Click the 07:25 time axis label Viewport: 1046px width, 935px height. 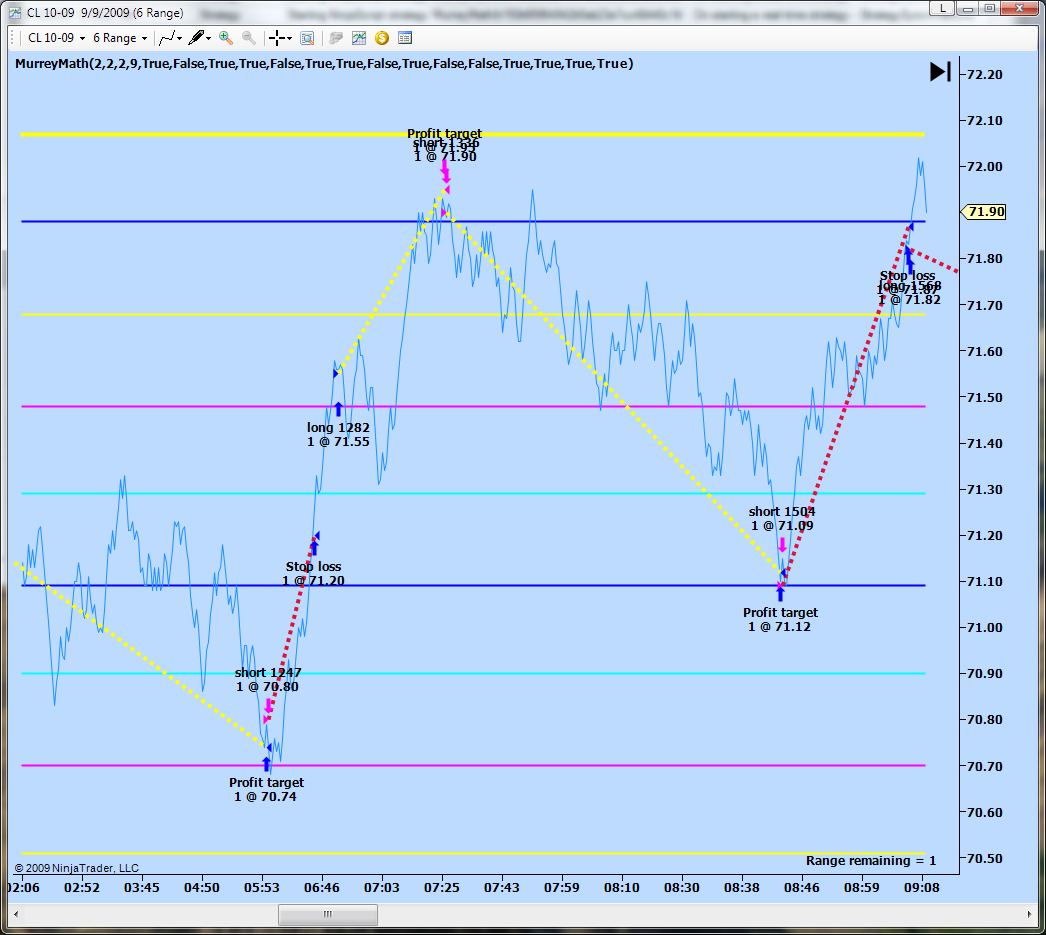[442, 888]
